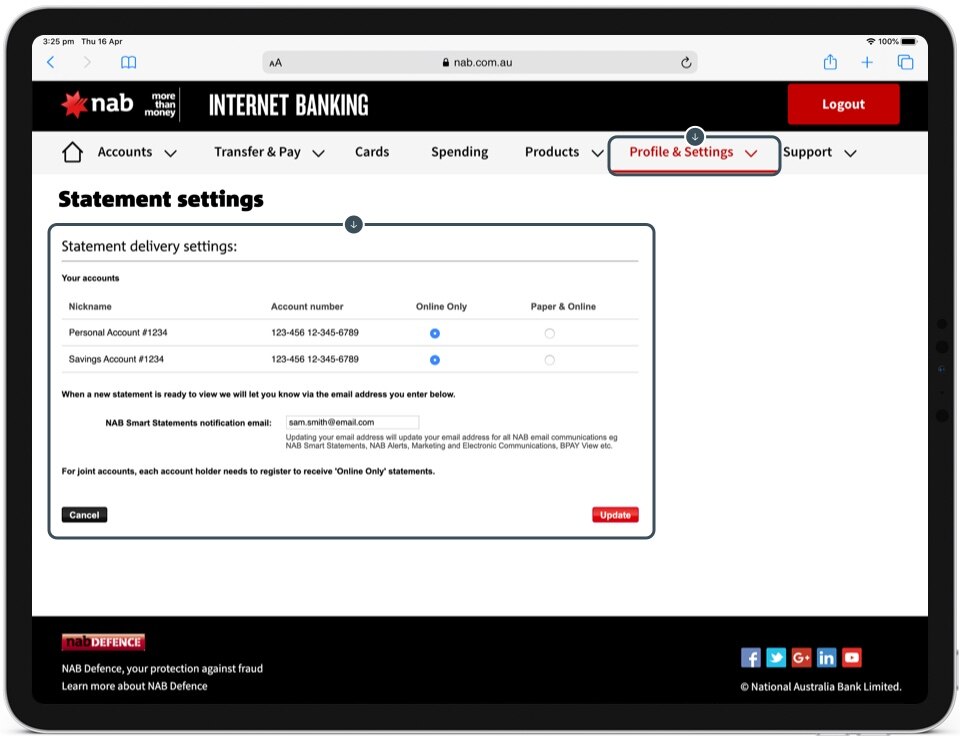960x740 pixels.
Task: Expand the Transfer & Pay dropdown
Action: tap(269, 153)
